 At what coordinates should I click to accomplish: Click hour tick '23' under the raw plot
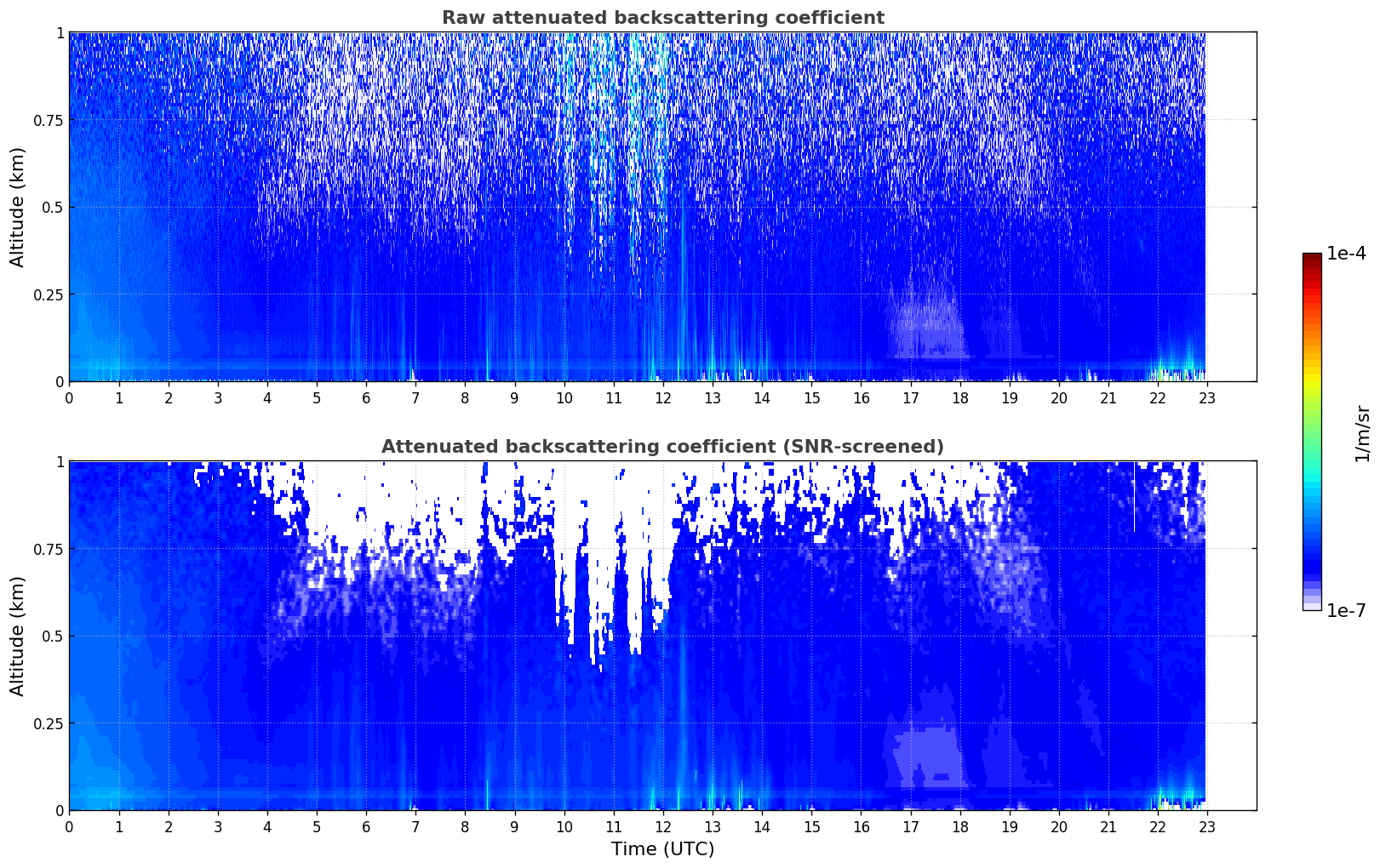click(x=1207, y=397)
